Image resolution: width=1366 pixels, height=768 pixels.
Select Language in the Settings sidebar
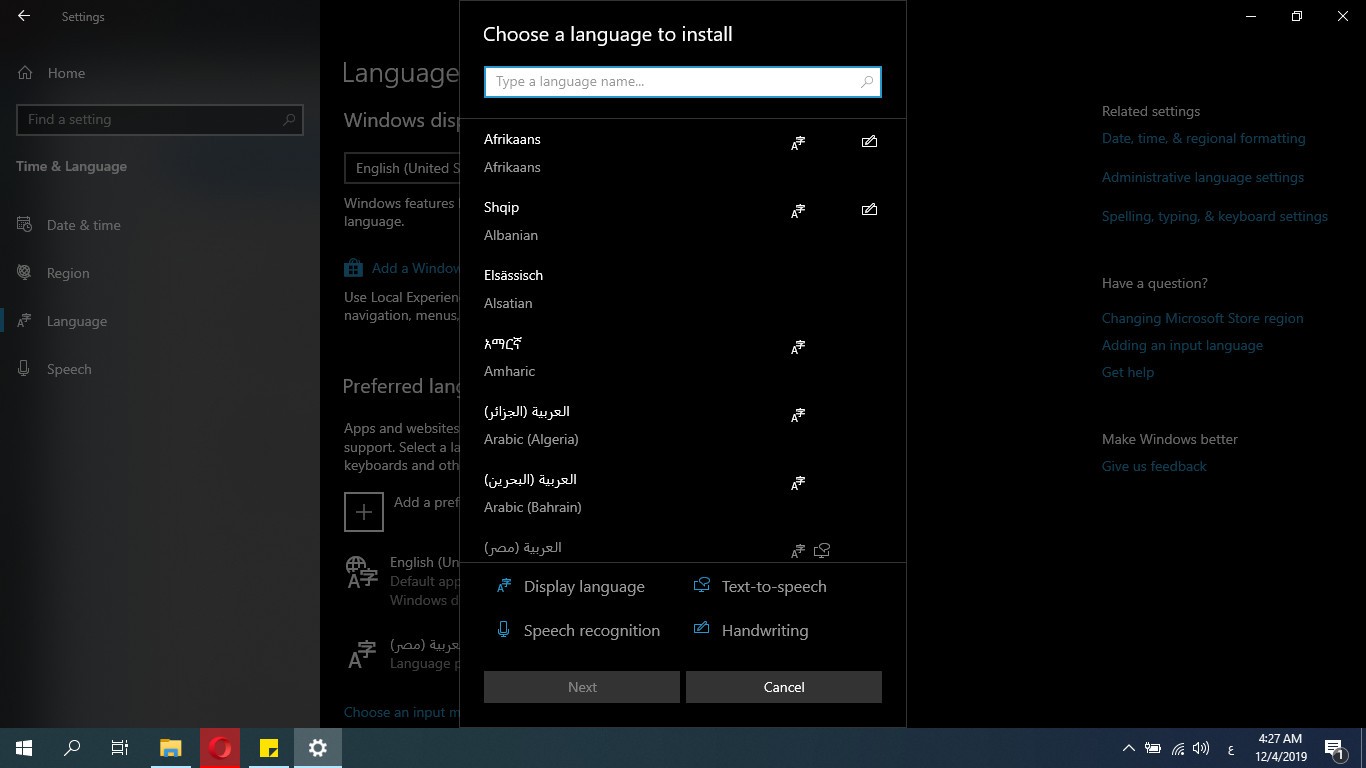160,321
